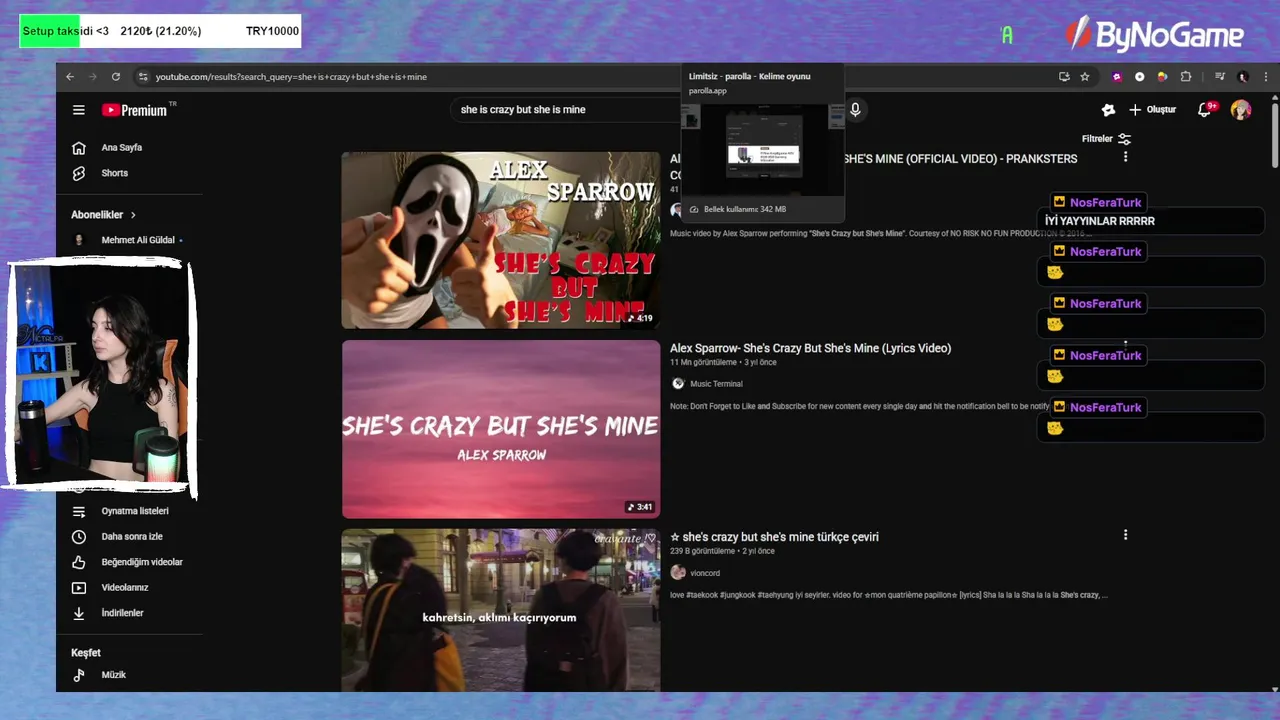Click the Oynatma listeleri playlist icon
Viewport: 1280px width, 720px height.
[79, 511]
